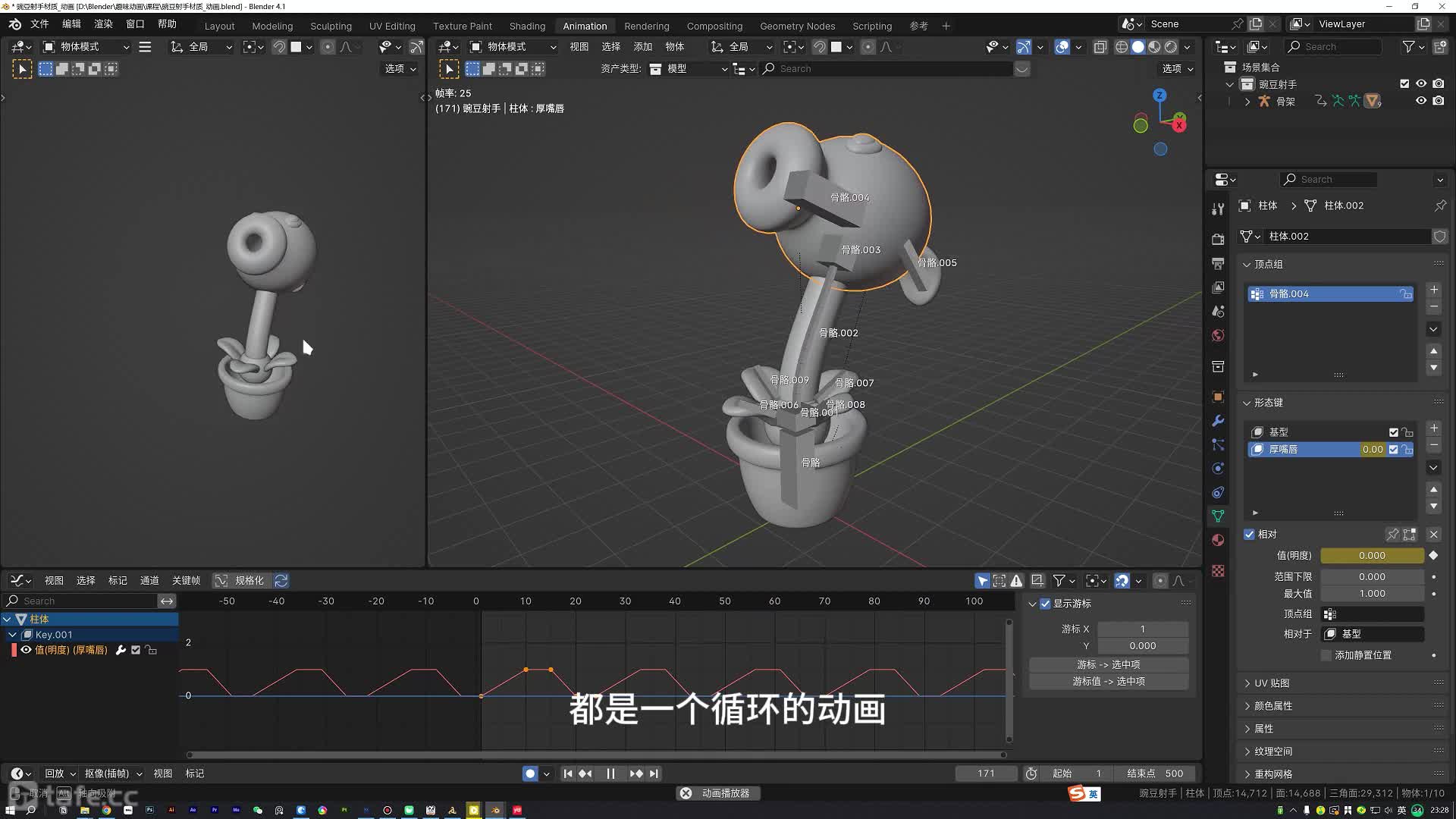Collapse the 豌豆射手 collection
This screenshot has height=819, width=1456.
[1230, 84]
